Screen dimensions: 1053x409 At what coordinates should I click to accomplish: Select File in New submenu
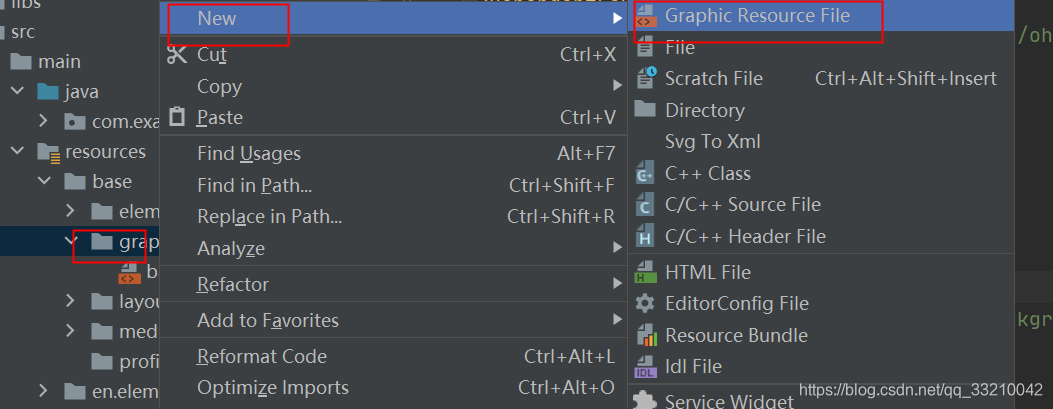(821, 47)
